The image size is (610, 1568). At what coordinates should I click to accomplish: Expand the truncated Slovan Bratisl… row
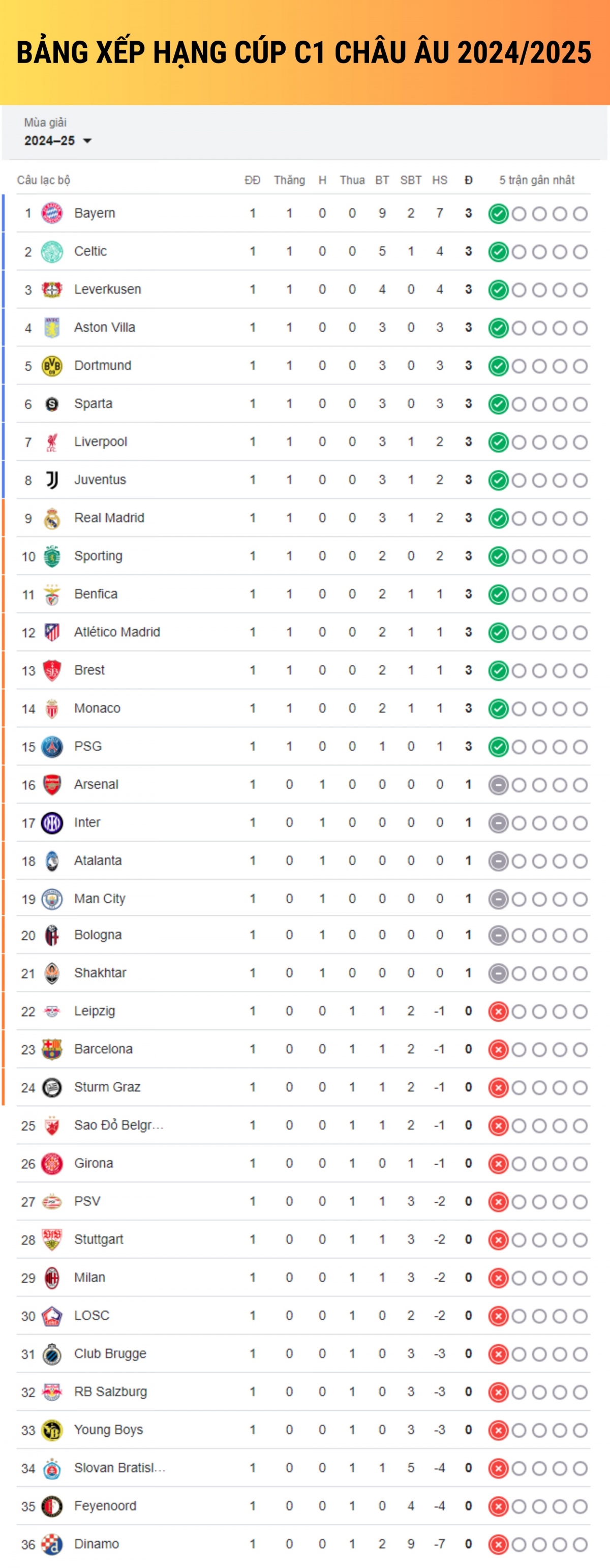pyautogui.click(x=303, y=1468)
